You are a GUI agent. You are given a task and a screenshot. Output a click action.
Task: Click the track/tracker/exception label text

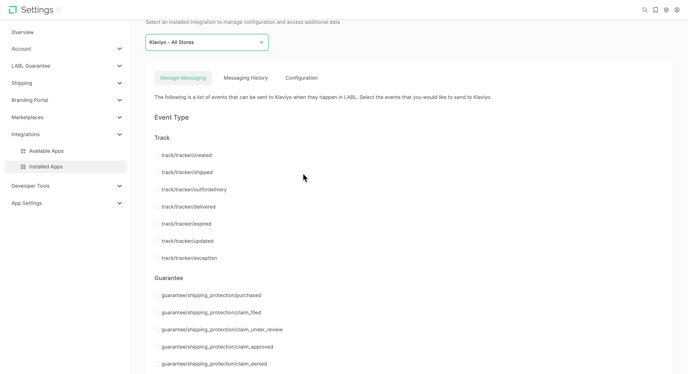coord(189,258)
